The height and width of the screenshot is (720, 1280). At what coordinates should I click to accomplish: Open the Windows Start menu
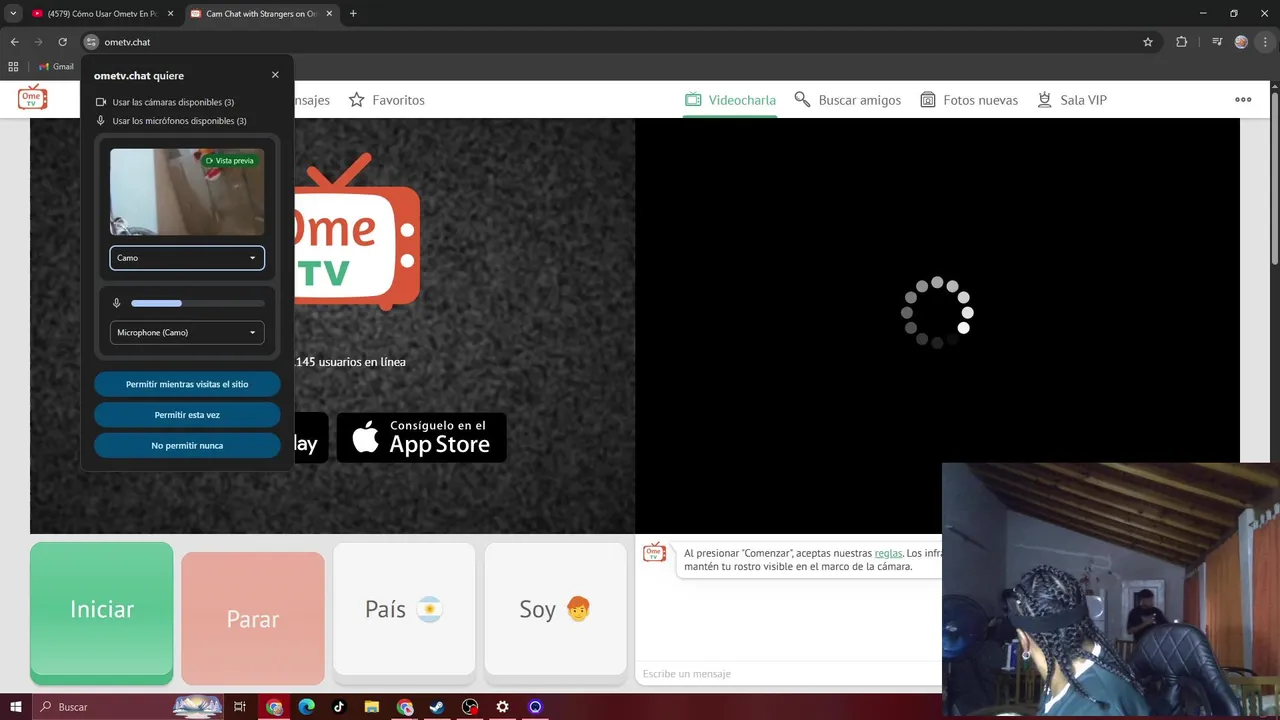(16, 707)
